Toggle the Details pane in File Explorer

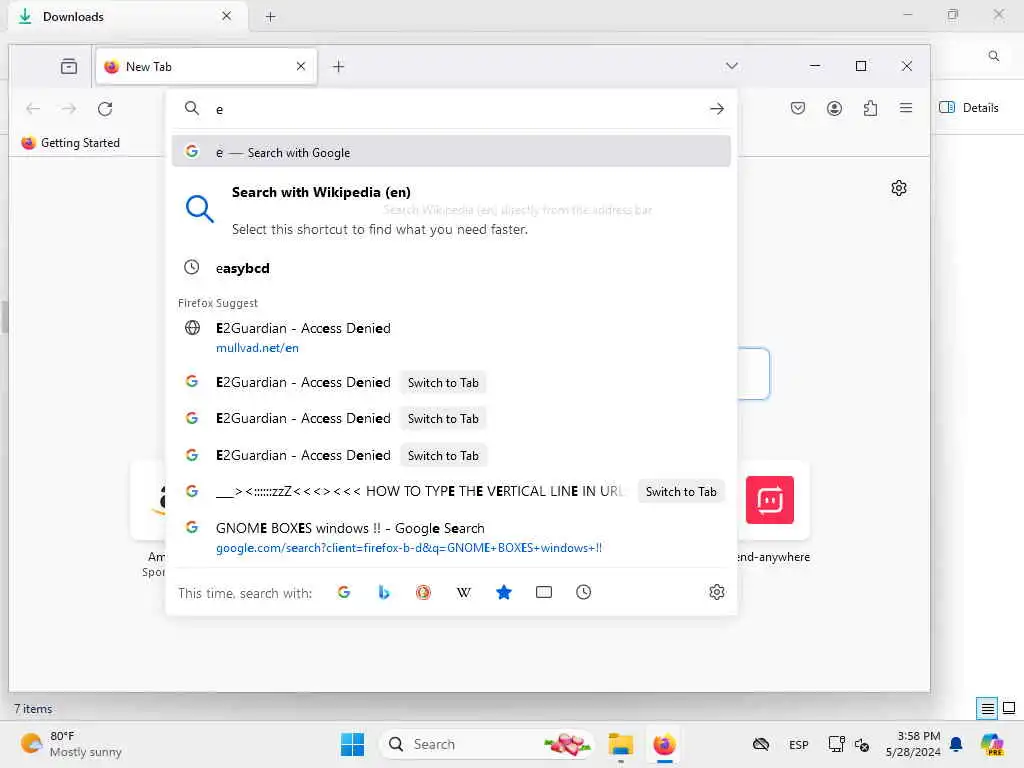pyautogui.click(x=969, y=108)
